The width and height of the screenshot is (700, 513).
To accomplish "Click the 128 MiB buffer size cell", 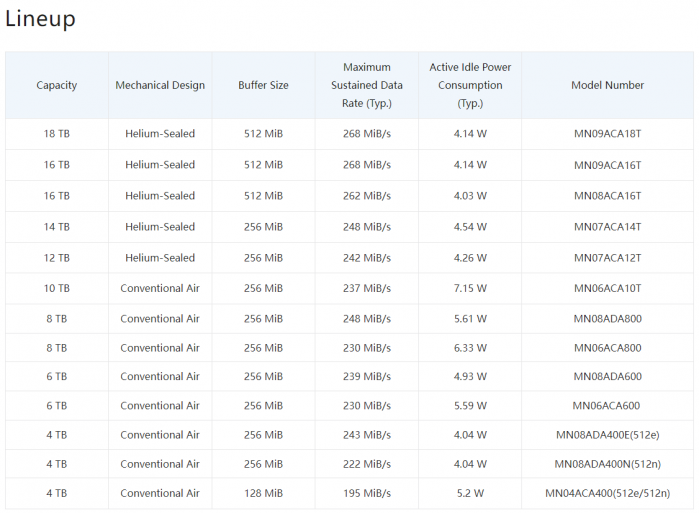I will point(263,493).
